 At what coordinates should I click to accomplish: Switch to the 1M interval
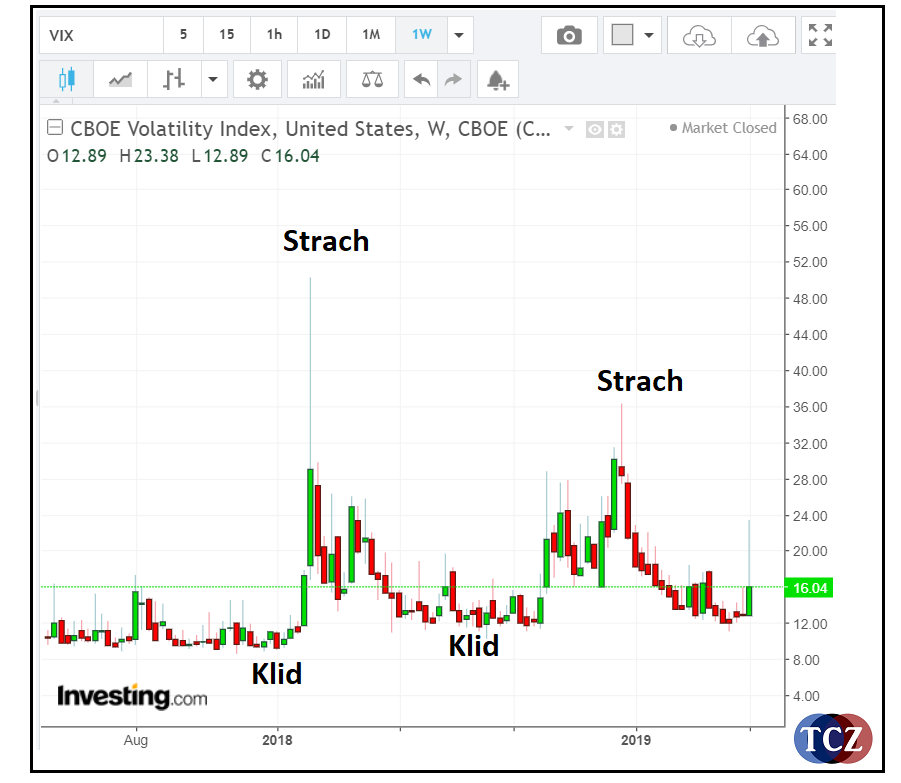tap(371, 35)
